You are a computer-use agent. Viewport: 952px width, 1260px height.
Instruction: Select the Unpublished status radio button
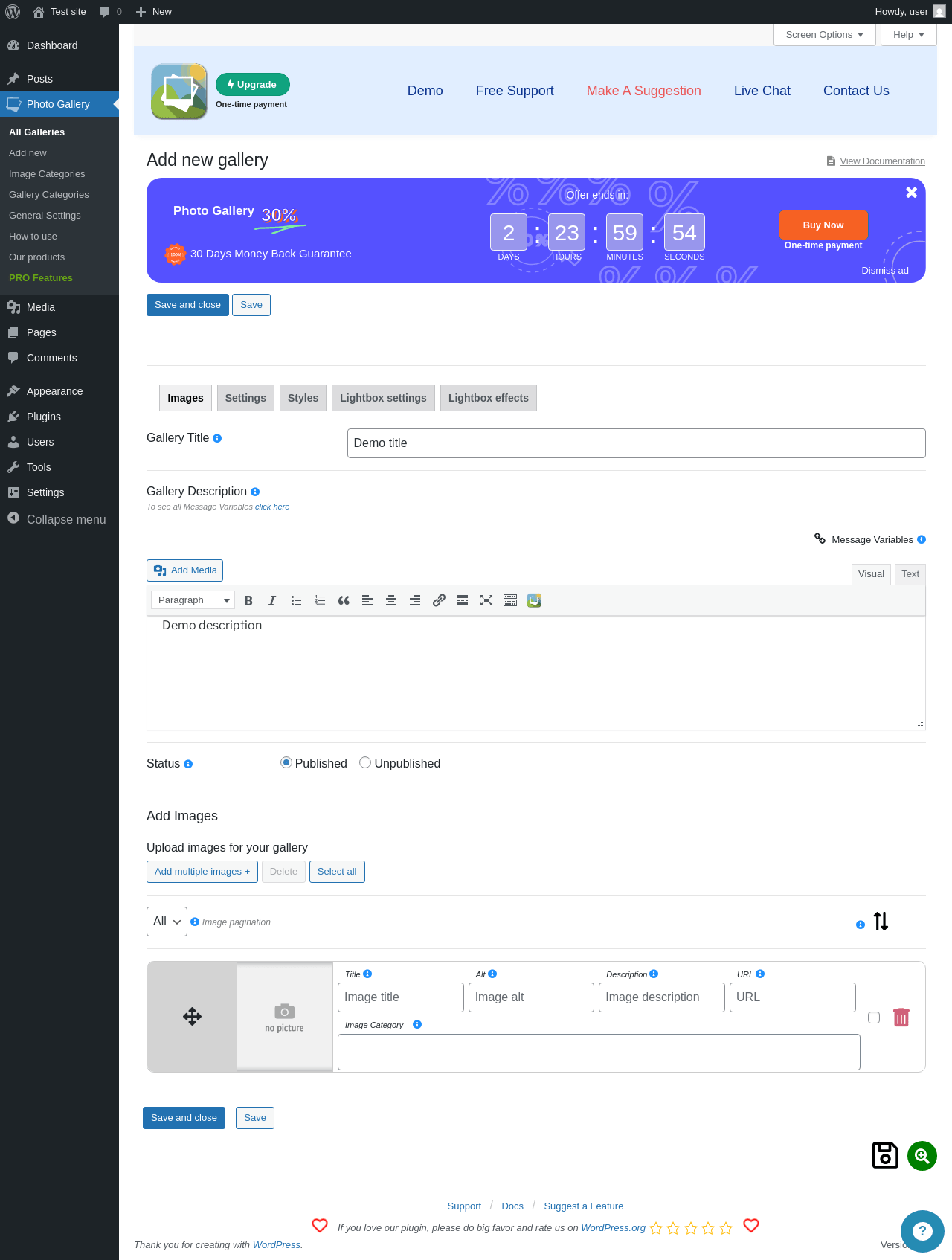(365, 762)
